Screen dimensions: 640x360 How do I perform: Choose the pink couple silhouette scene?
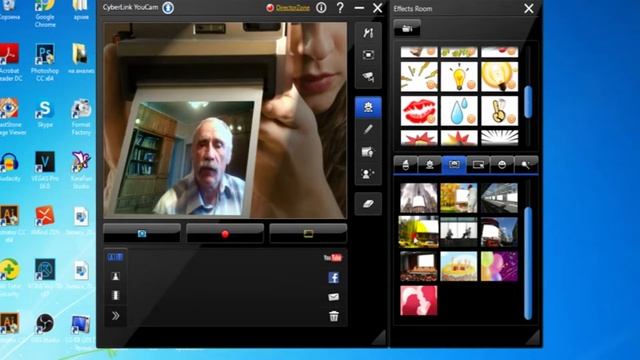click(x=419, y=301)
